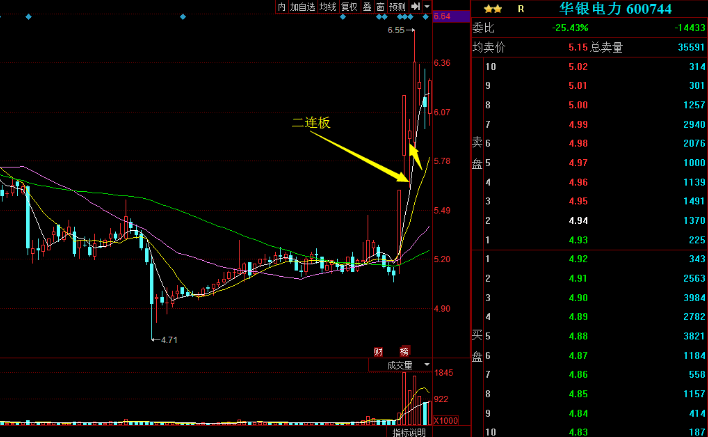Open the 指标说明 indicator description
This screenshot has width=708, height=437.
click(x=408, y=432)
